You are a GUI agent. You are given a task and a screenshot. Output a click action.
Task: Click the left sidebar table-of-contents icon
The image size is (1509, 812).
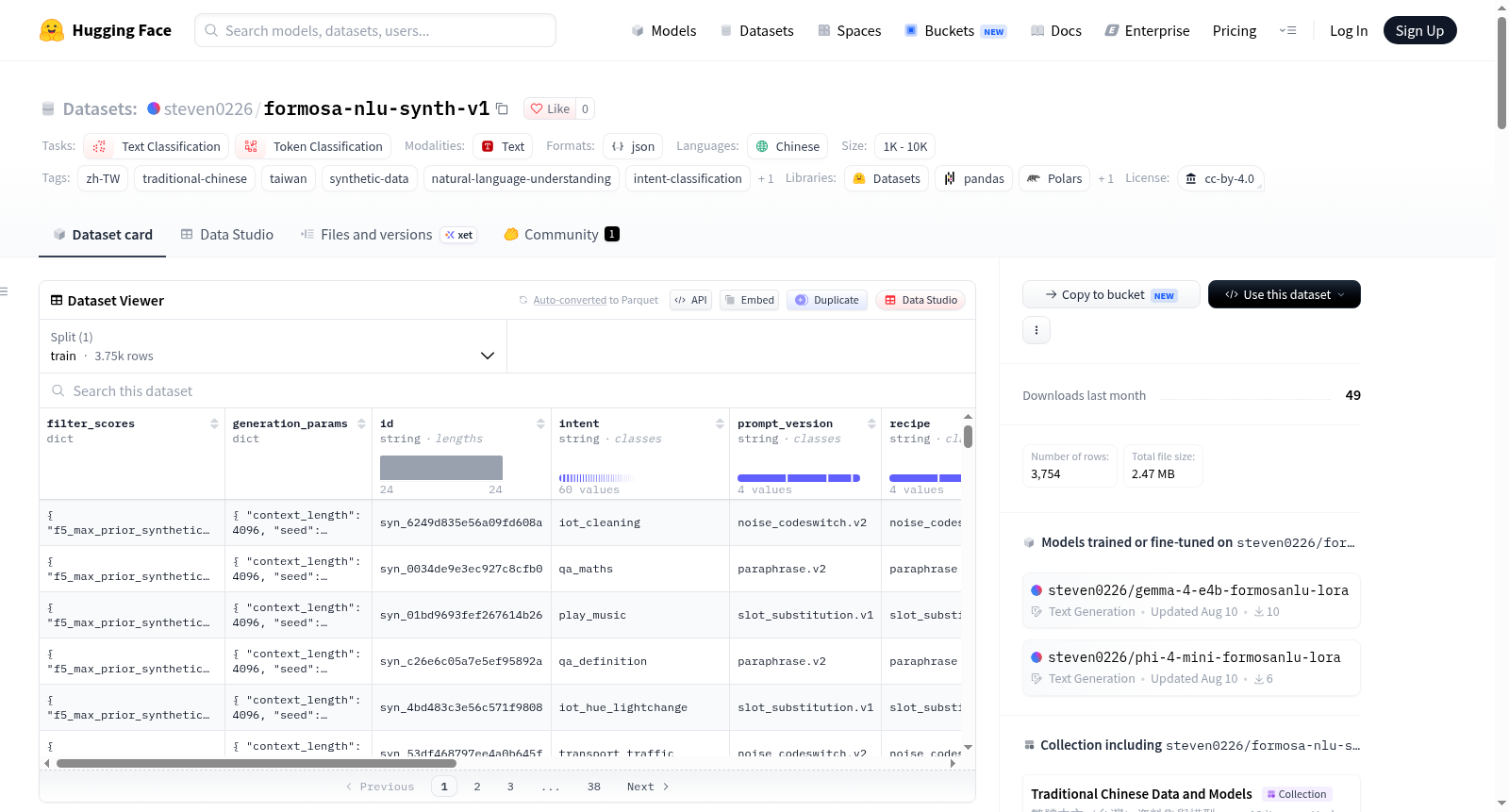4,291
